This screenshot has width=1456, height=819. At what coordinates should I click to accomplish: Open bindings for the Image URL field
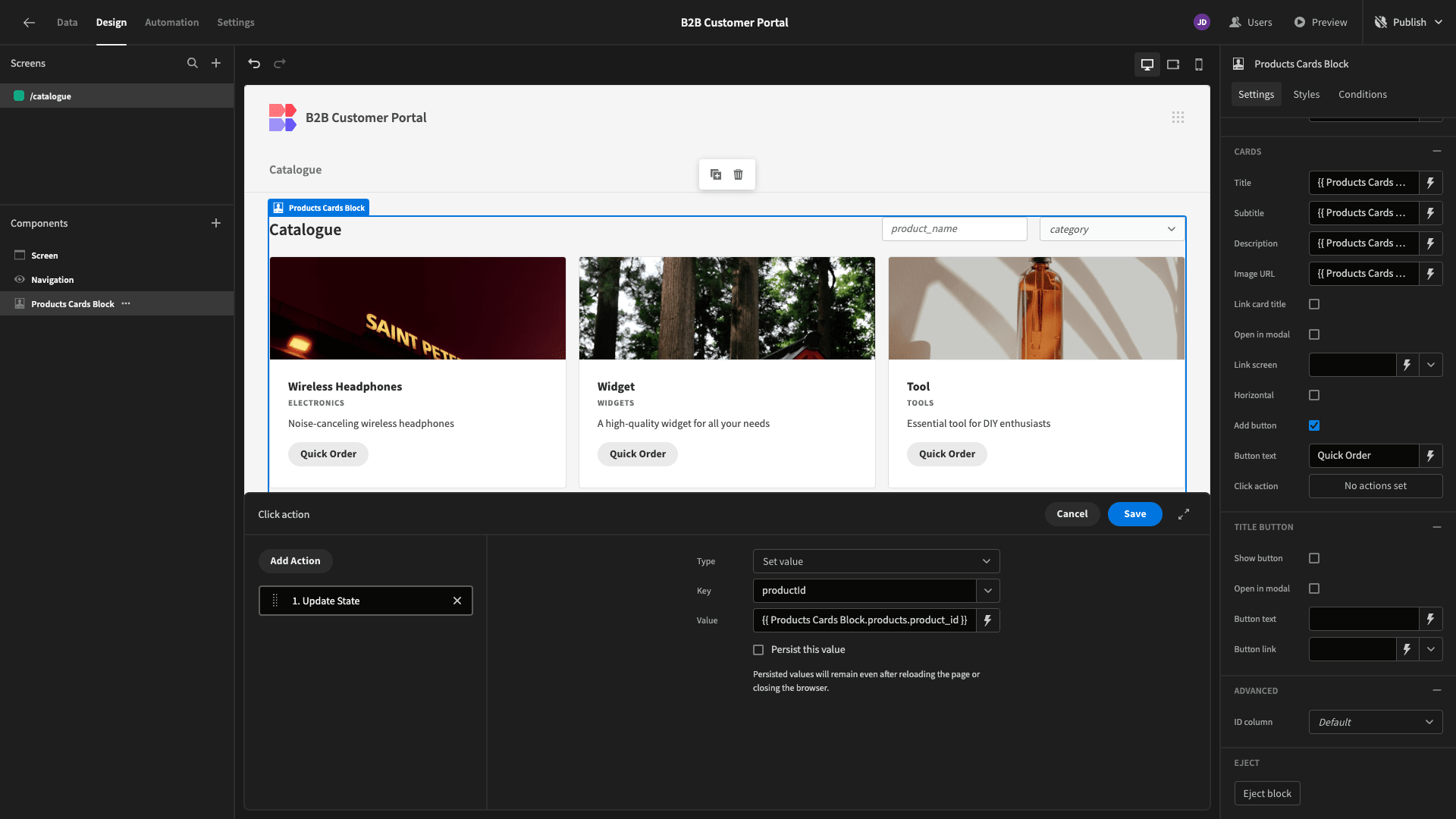(x=1430, y=274)
